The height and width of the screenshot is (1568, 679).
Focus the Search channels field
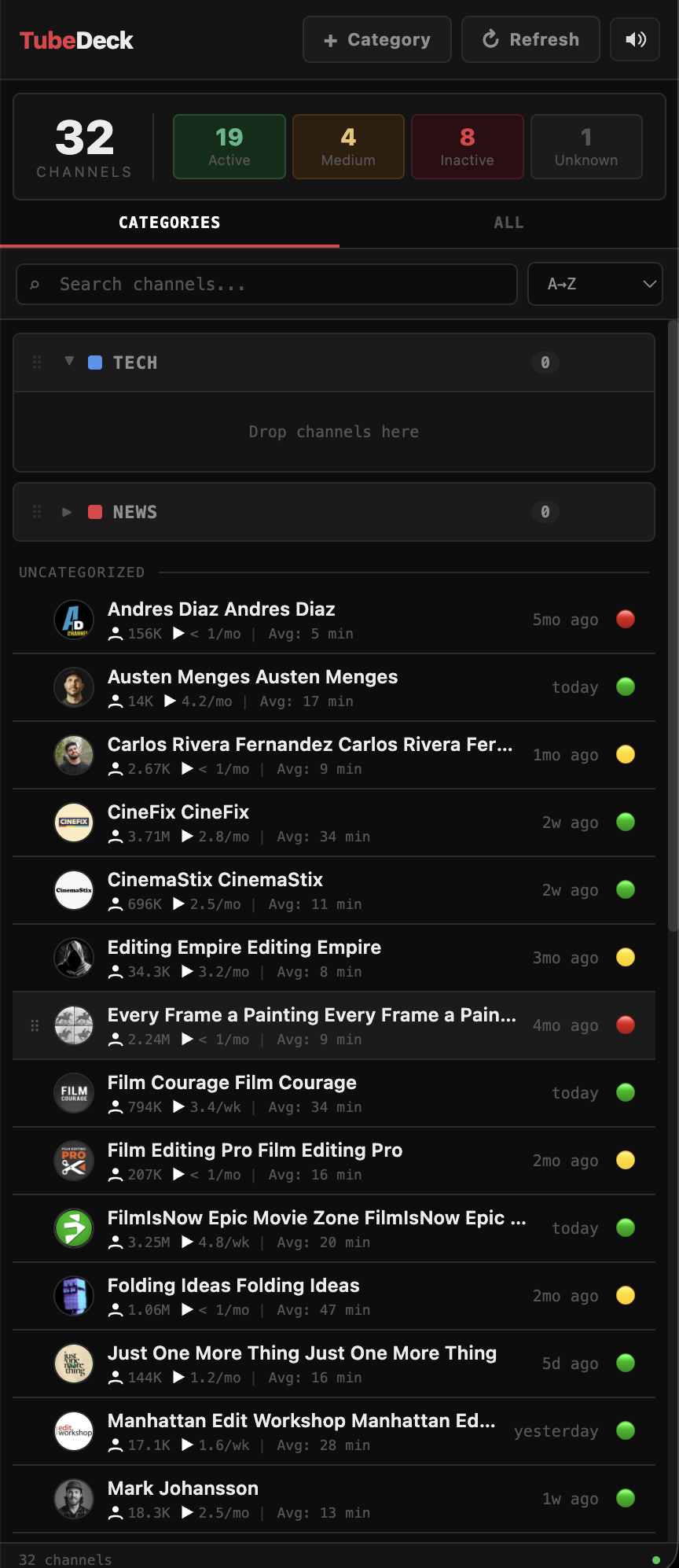tap(266, 284)
